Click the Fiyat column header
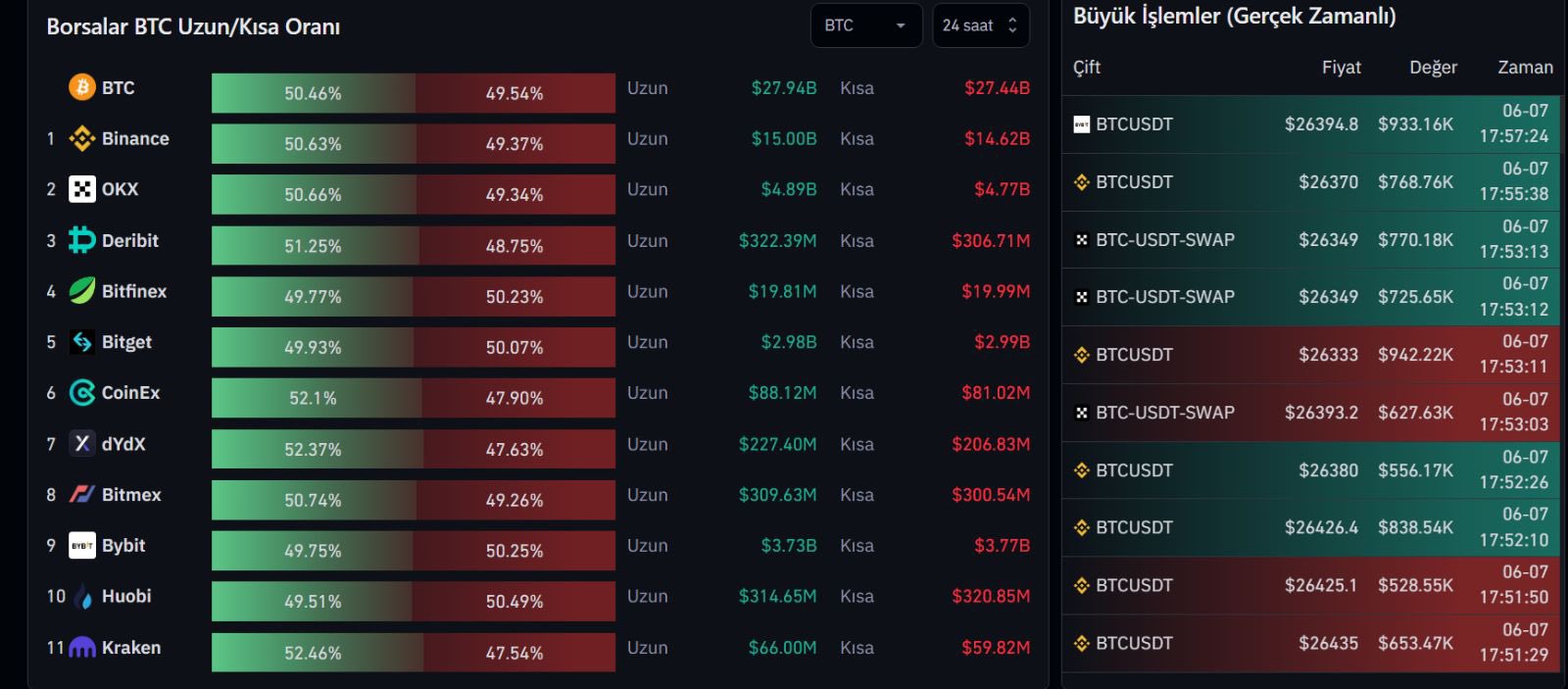1568x689 pixels. click(x=1342, y=67)
